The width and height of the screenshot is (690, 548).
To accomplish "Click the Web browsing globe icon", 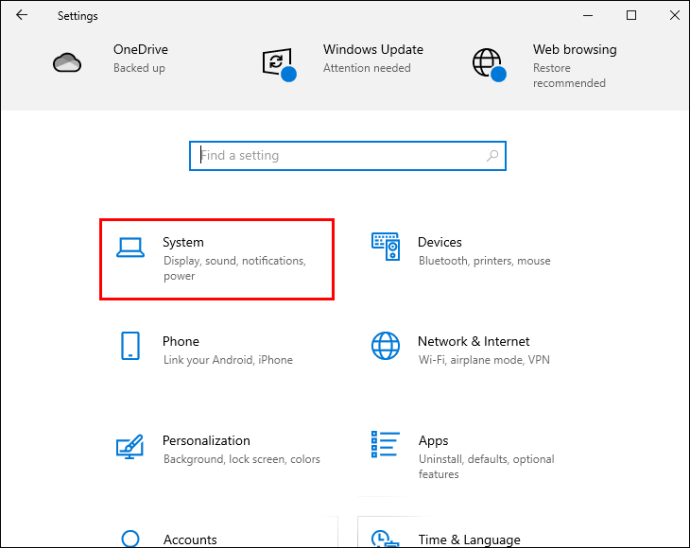I will click(489, 64).
